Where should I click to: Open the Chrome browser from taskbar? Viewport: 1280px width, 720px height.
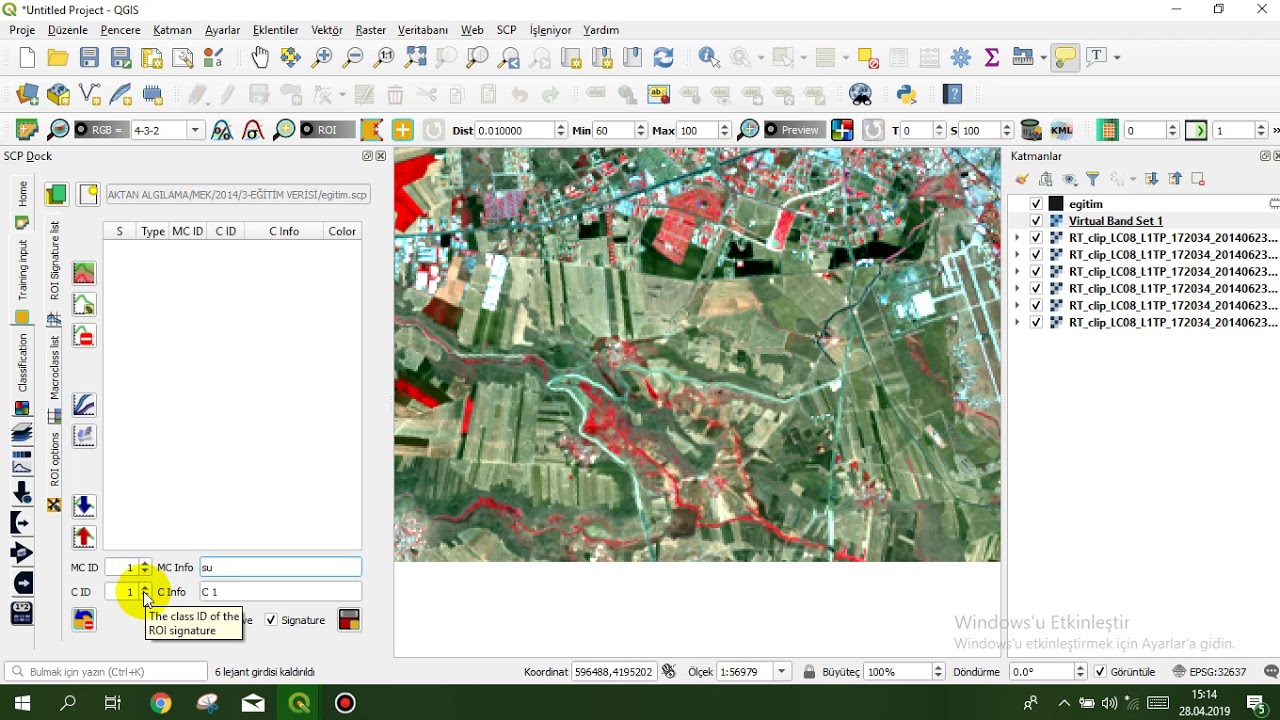pos(160,703)
